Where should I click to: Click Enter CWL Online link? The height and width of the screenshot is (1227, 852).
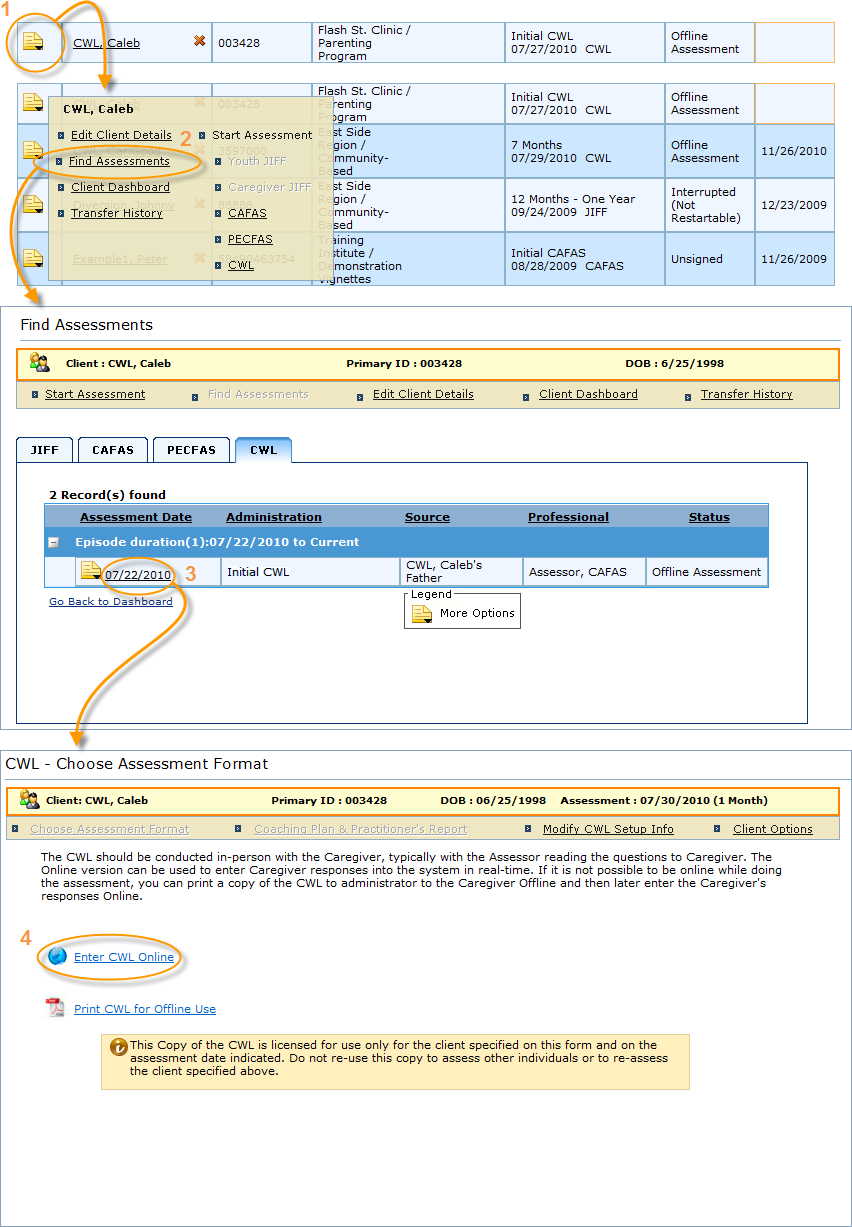coord(124,957)
